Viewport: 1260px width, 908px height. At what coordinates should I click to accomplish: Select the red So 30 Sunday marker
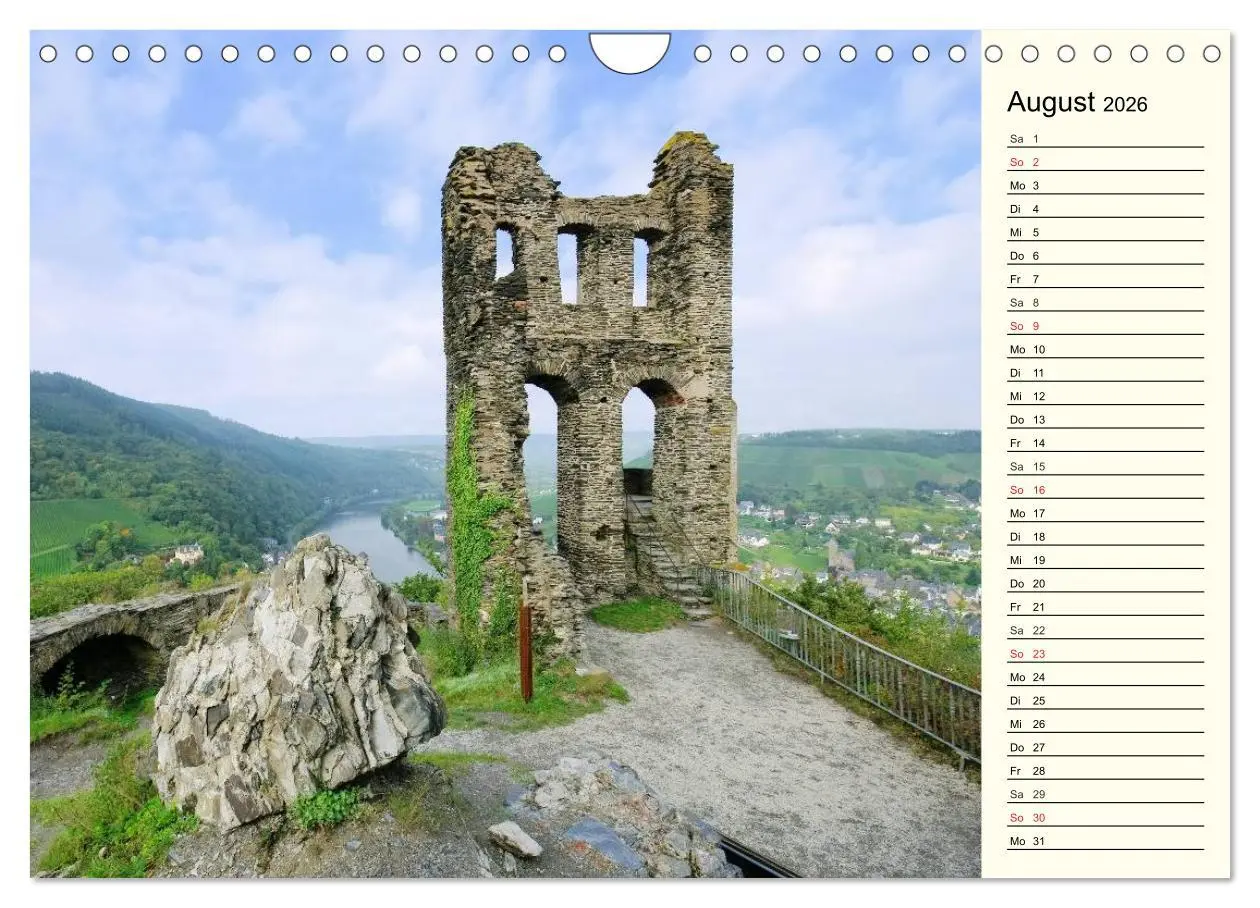click(x=1025, y=817)
